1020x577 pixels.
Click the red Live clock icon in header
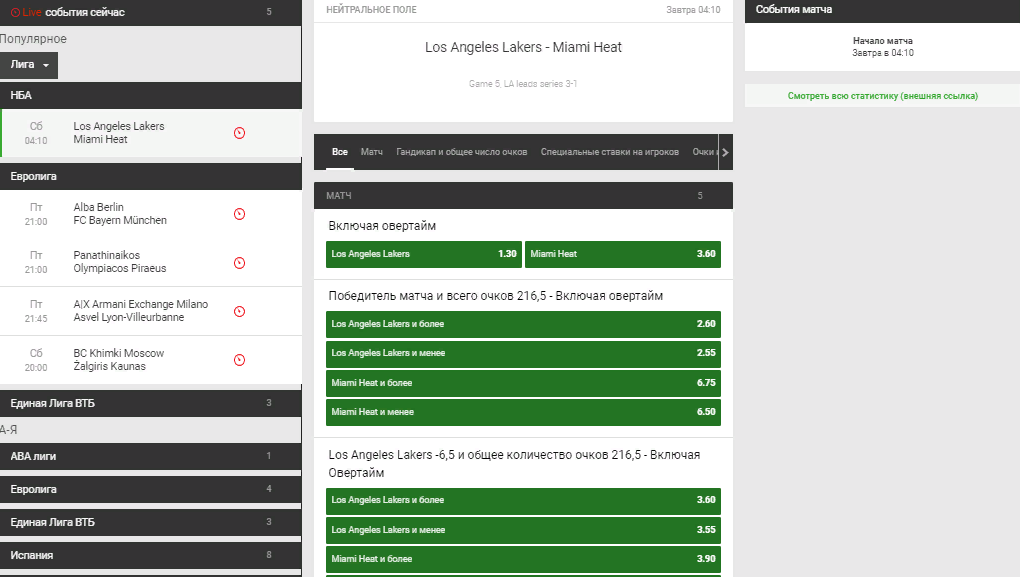(x=15, y=12)
